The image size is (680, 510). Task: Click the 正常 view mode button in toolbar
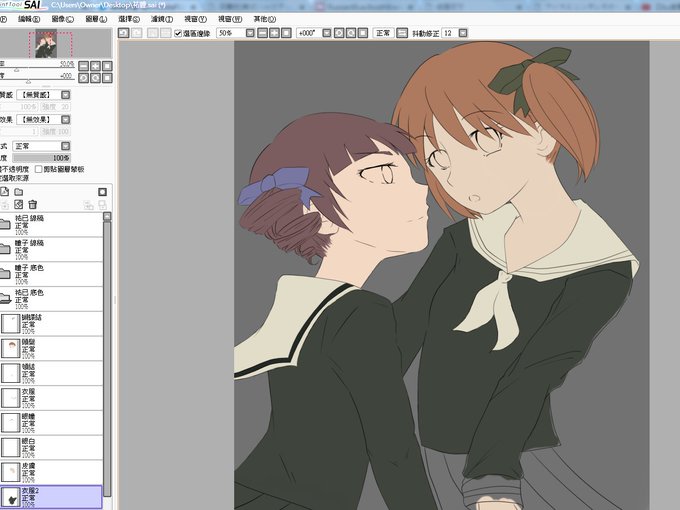[x=383, y=33]
